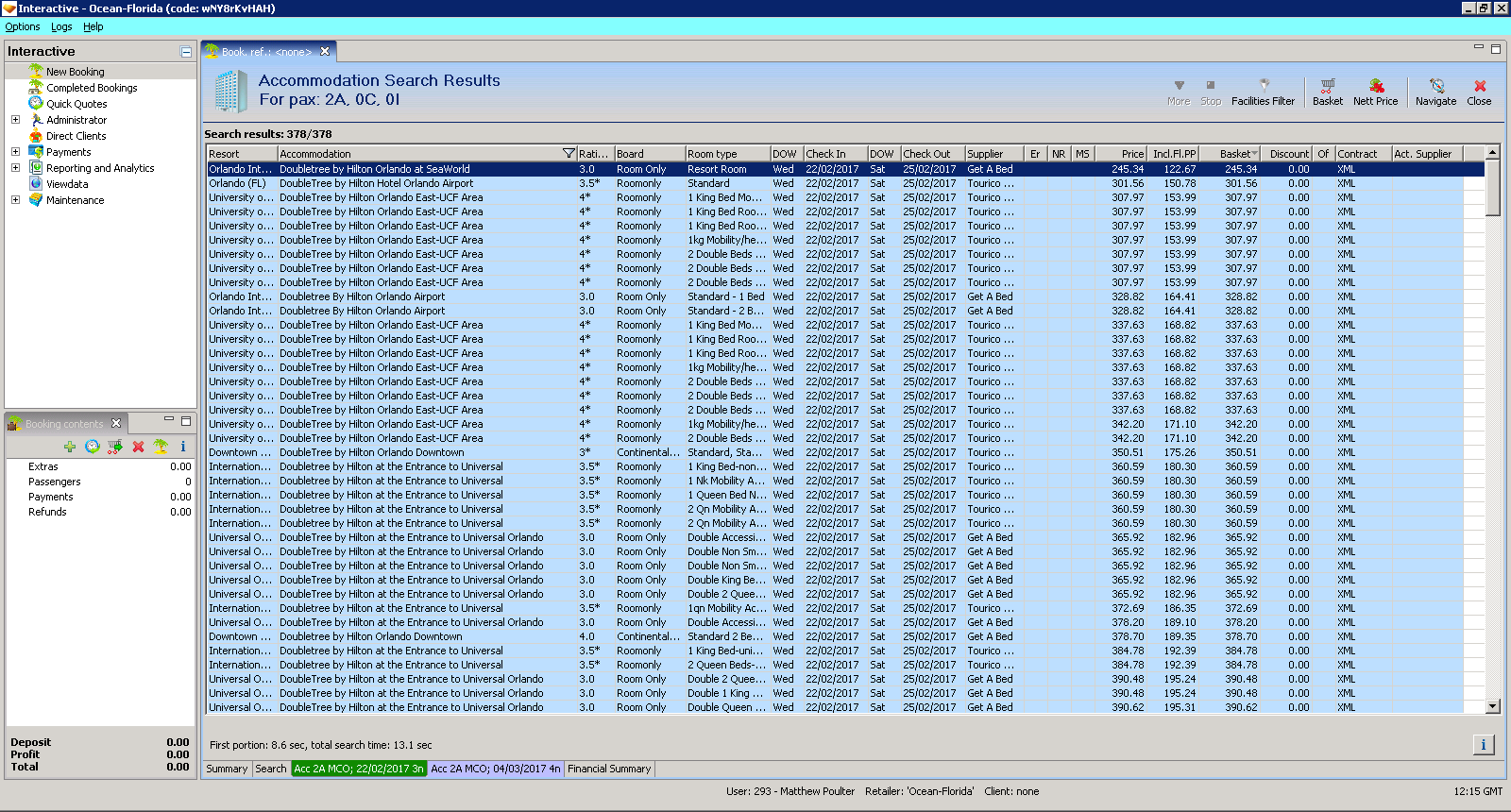This screenshot has width=1511, height=812.
Task: Sort by the Resort column header
Action: click(242, 154)
